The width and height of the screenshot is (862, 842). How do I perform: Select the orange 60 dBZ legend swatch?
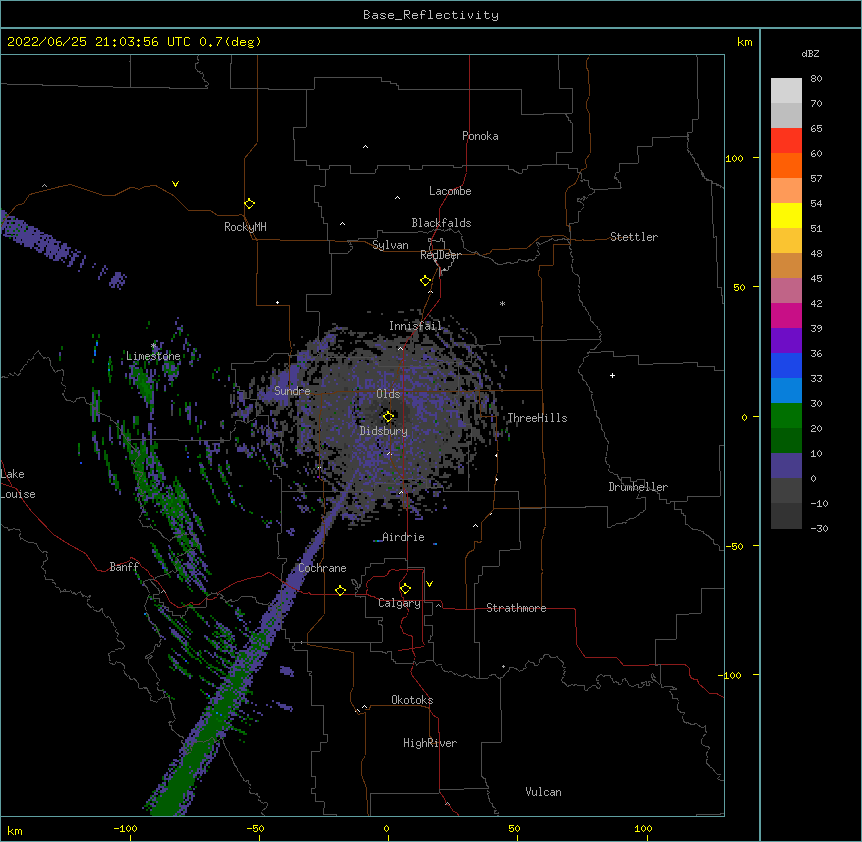[786, 165]
